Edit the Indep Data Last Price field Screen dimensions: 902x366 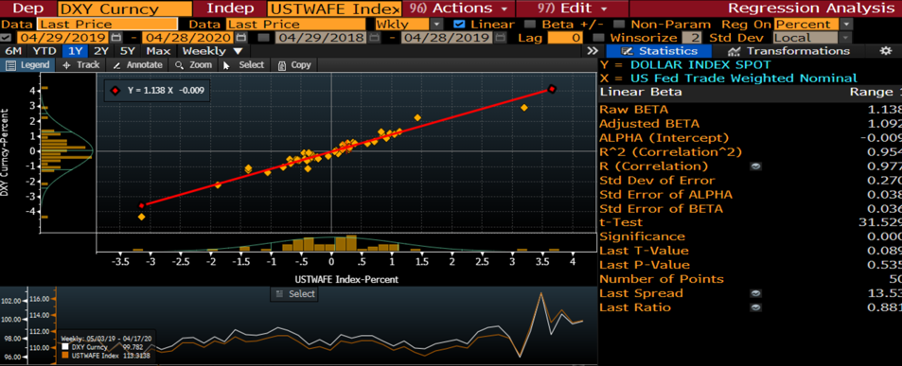coord(295,24)
